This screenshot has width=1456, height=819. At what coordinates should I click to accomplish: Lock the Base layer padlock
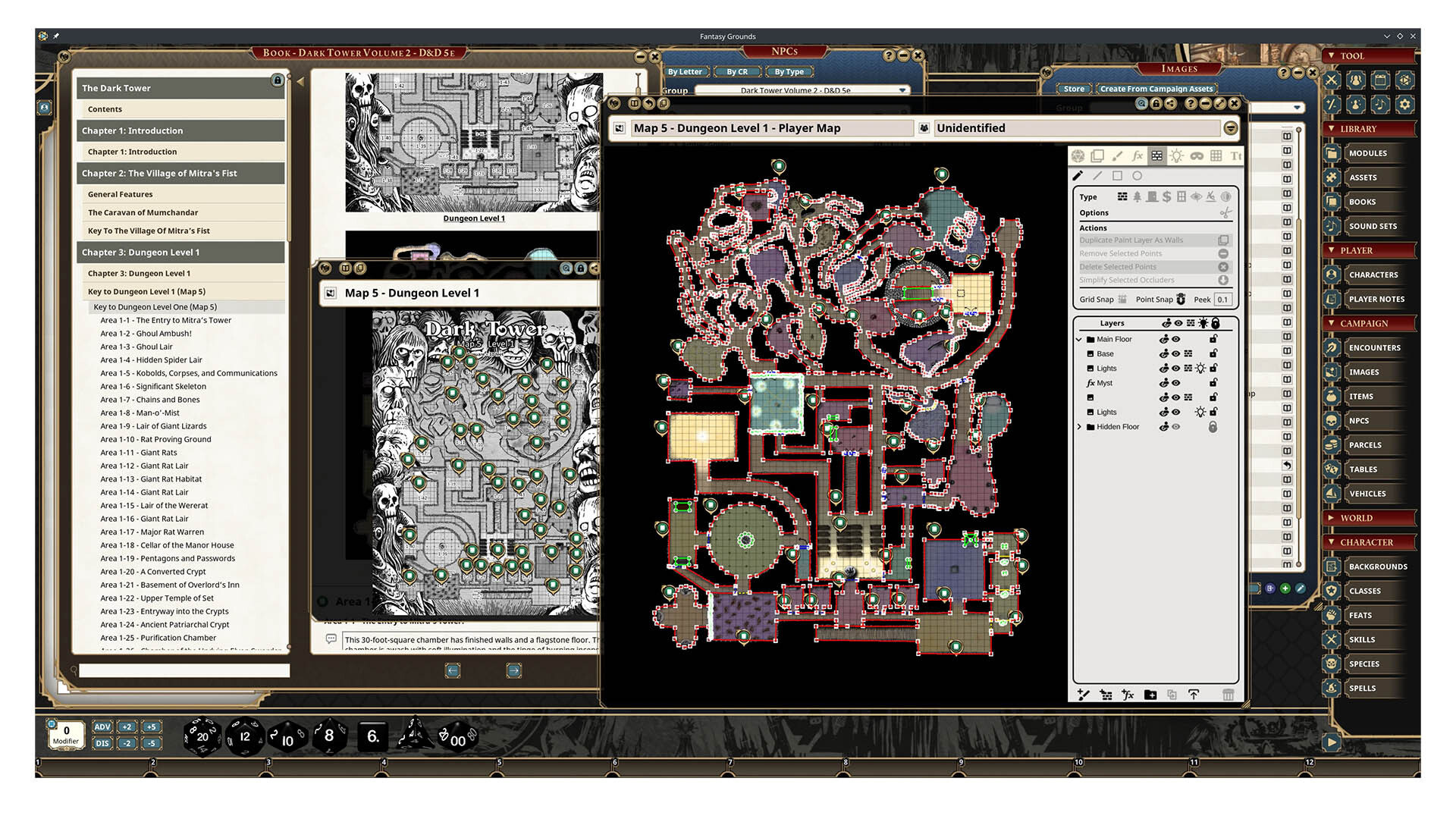[x=1213, y=354]
